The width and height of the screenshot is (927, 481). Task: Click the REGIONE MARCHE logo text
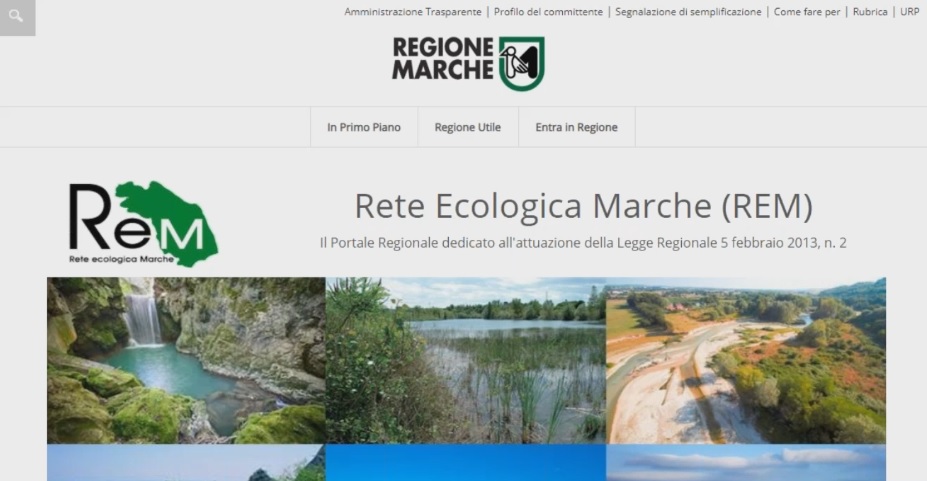coord(443,58)
